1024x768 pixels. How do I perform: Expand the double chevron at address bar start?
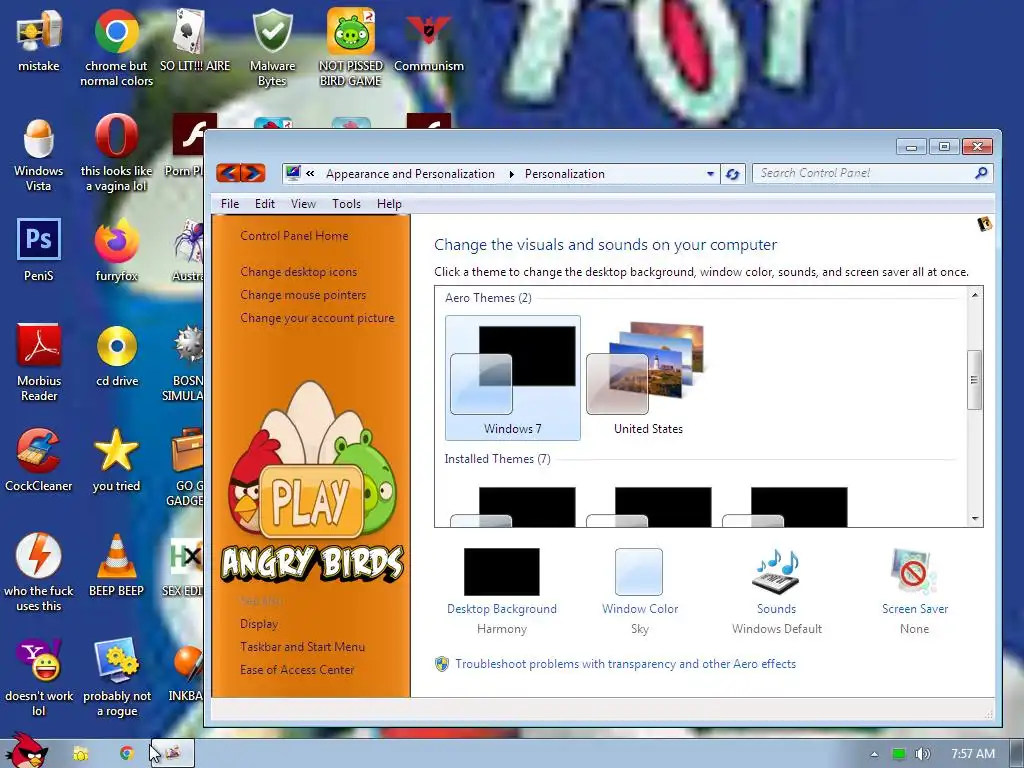point(310,174)
